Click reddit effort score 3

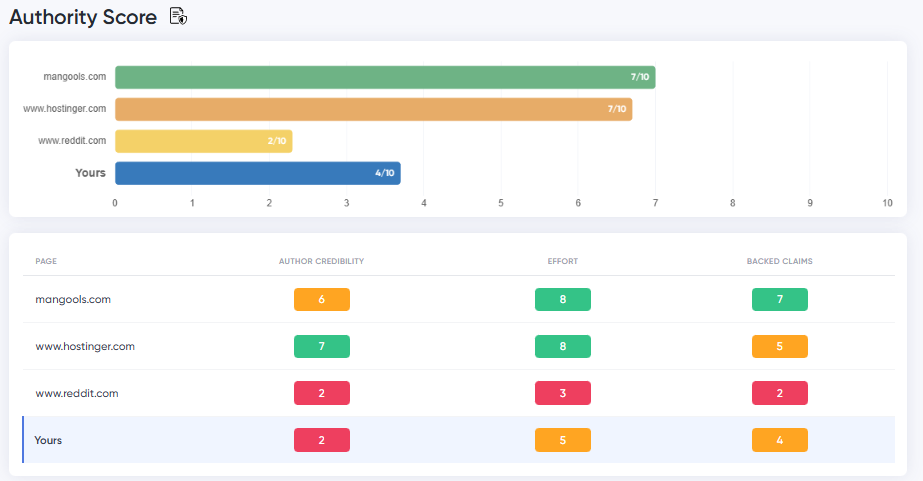coord(563,393)
